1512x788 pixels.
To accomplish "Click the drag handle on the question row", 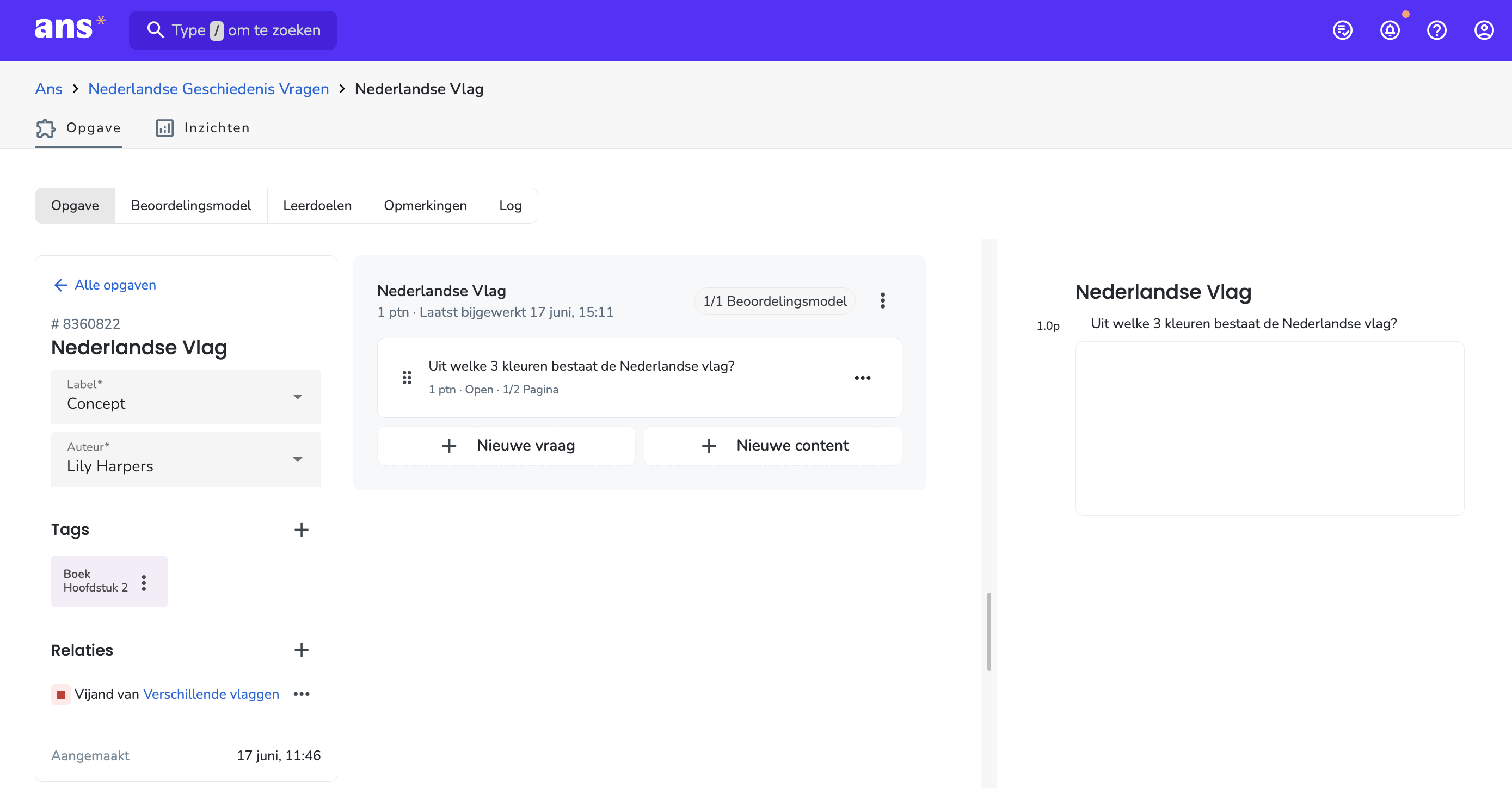I will (x=407, y=378).
